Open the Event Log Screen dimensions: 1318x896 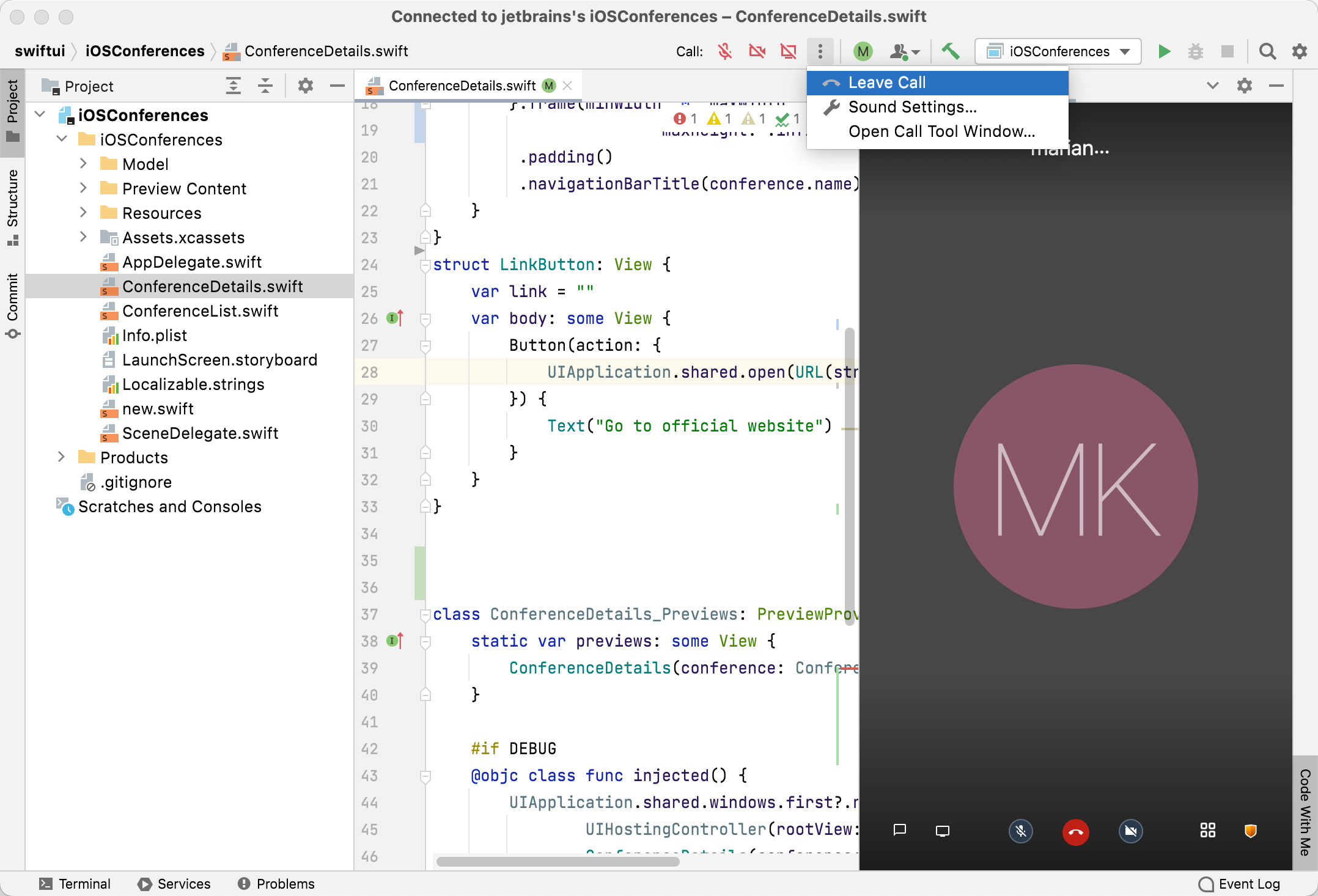click(x=1239, y=884)
